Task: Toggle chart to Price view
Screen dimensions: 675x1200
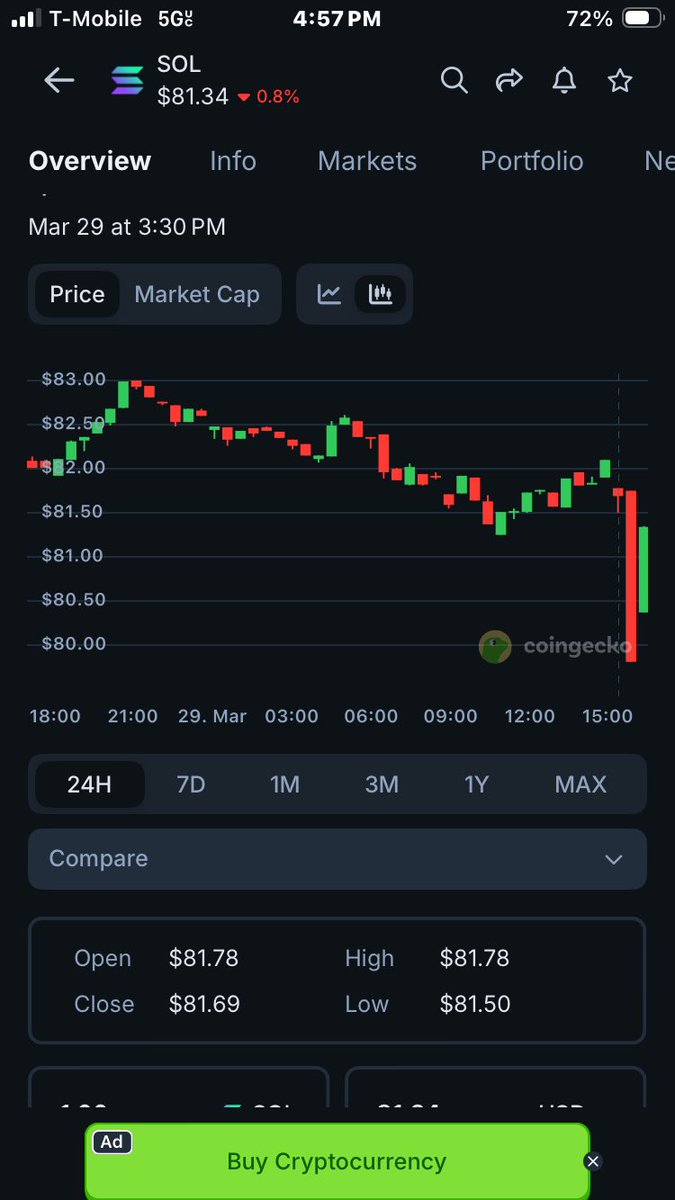Action: pos(77,294)
